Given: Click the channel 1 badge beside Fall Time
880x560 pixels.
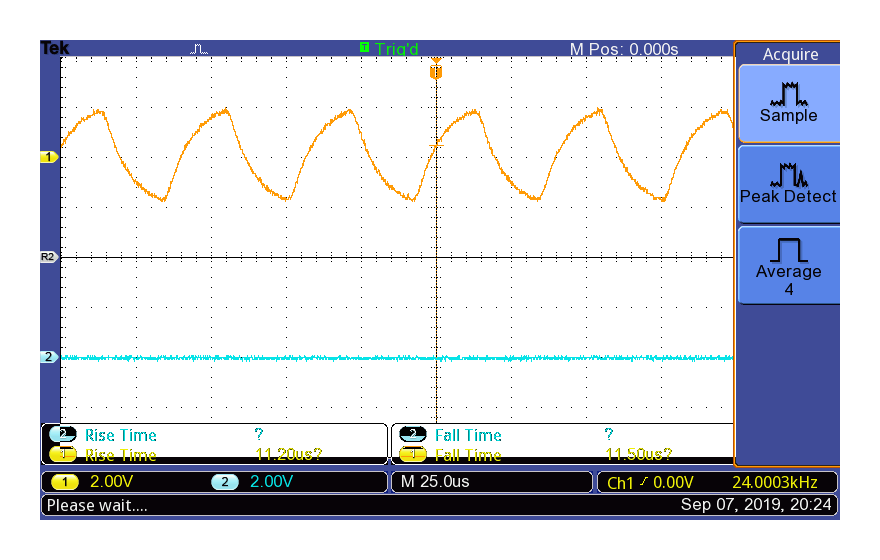Looking at the screenshot, I should 413,454.
